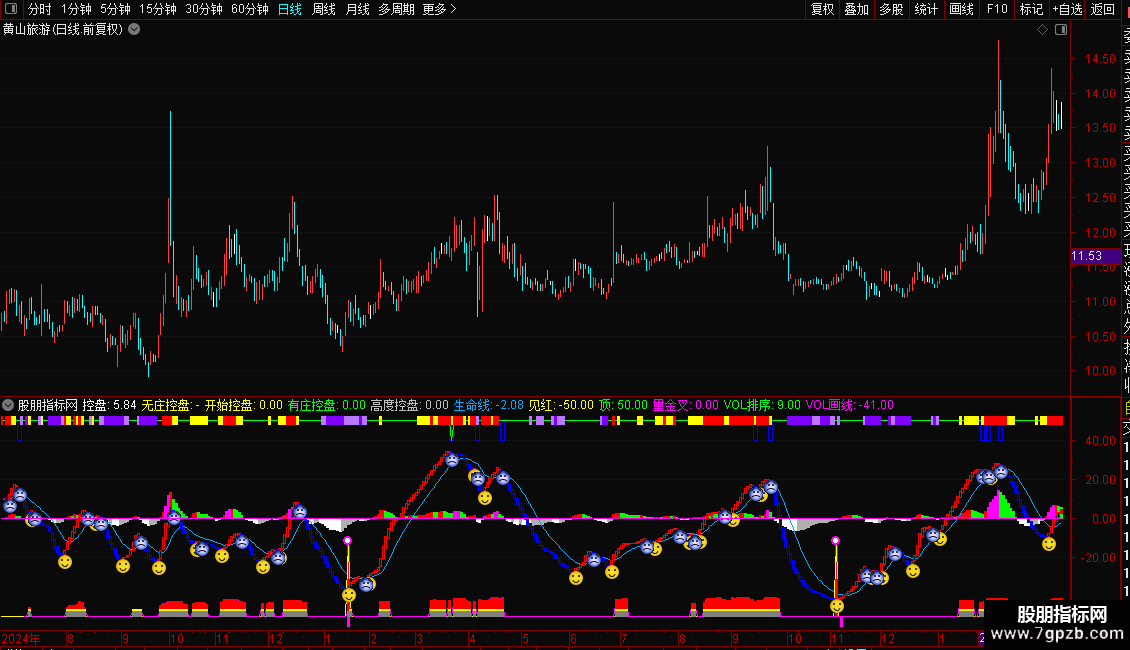Click the magenta circle marker near November
Screen dimensions: 1130x650
pyautogui.click(x=835, y=540)
